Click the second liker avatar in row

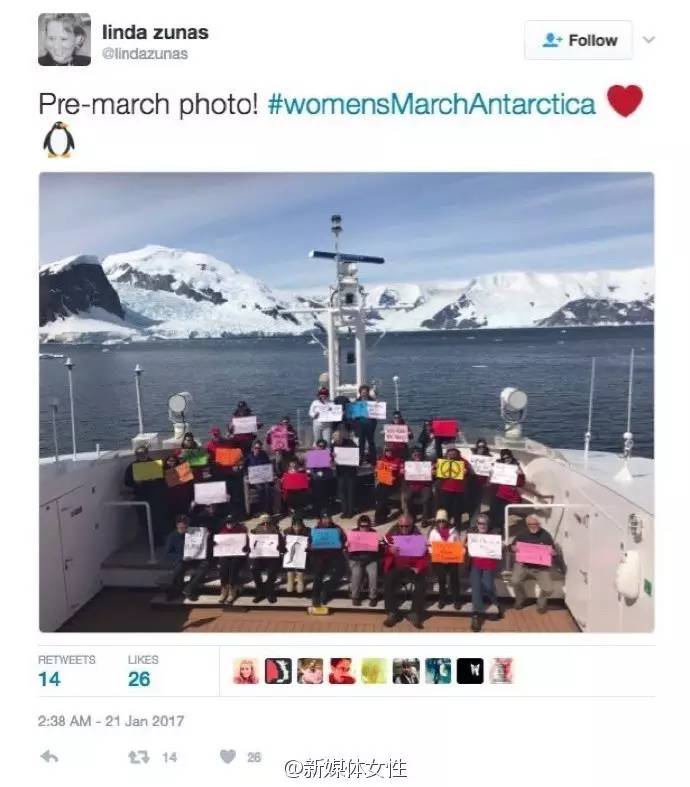click(x=278, y=671)
